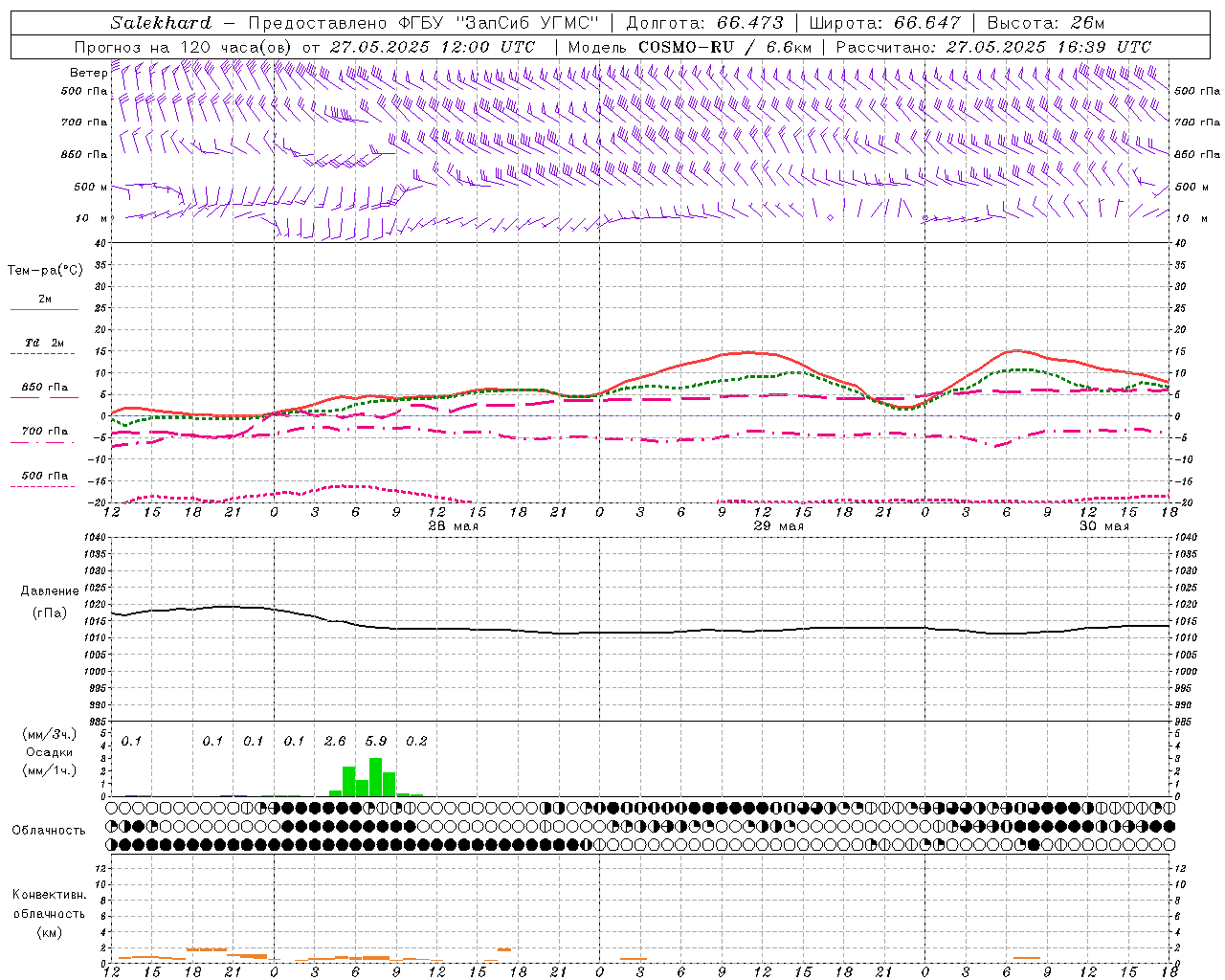The height and width of the screenshot is (980, 1225).
Task: Click the 'Облачность' cloud cover row label
Action: coord(49,831)
